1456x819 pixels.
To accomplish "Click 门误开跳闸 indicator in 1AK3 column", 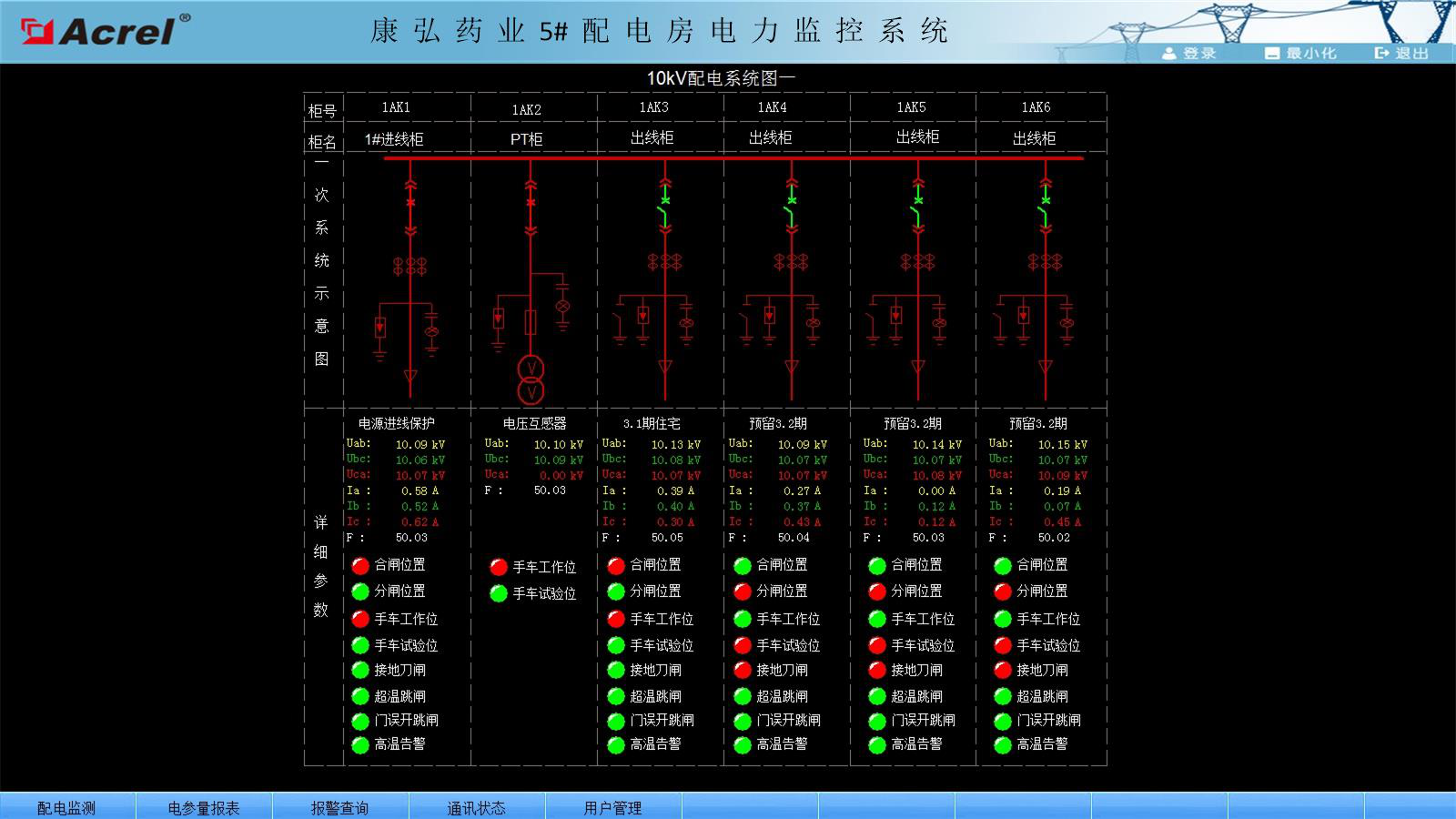I will coord(616,721).
